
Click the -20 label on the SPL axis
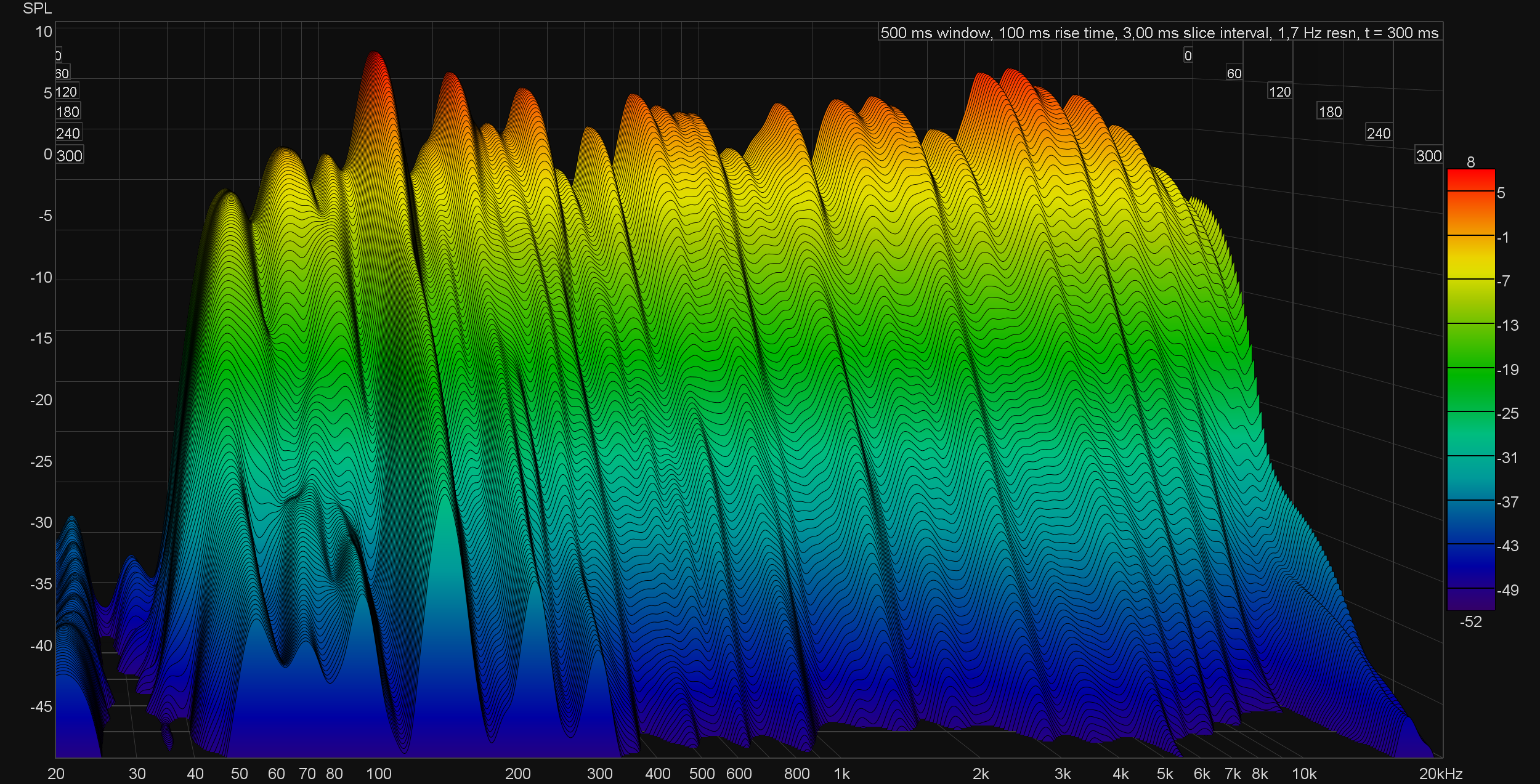point(41,400)
